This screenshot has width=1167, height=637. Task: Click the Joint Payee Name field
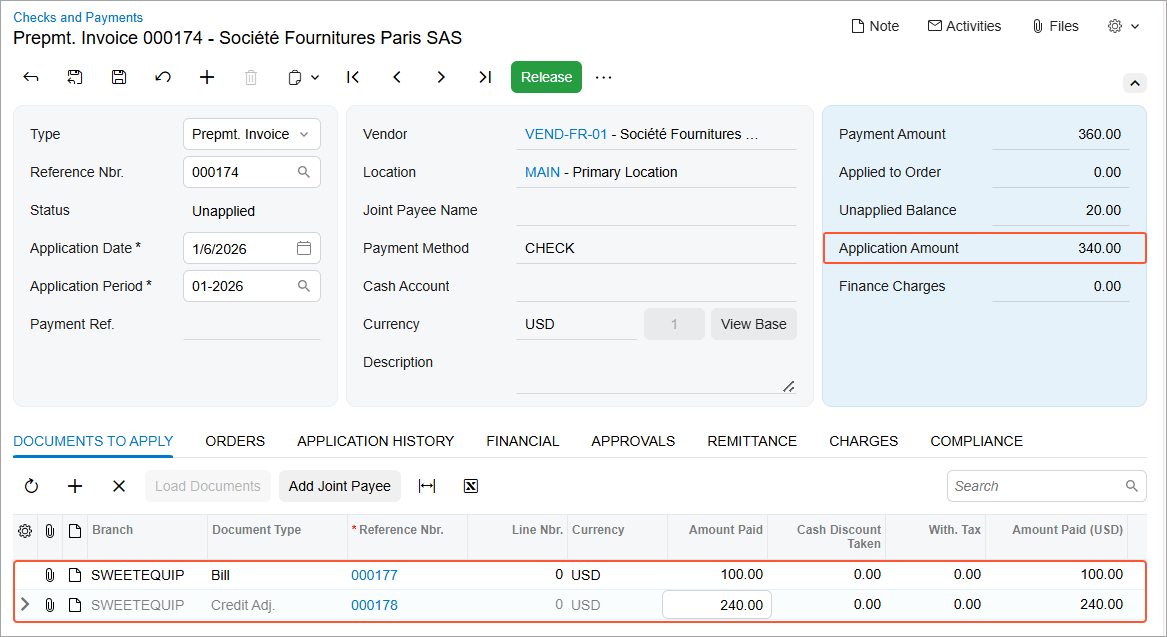[656, 211]
